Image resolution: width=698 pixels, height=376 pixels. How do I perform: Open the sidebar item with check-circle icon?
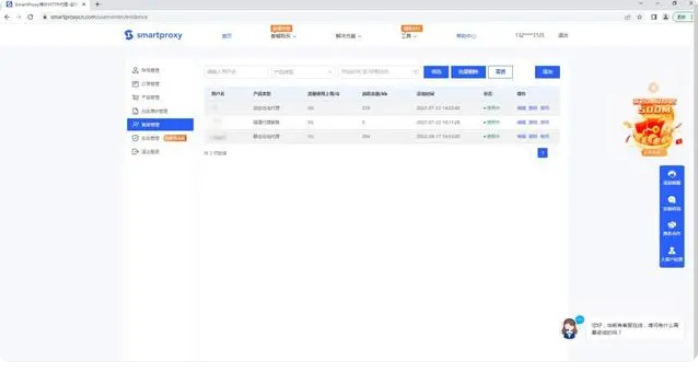click(x=146, y=138)
